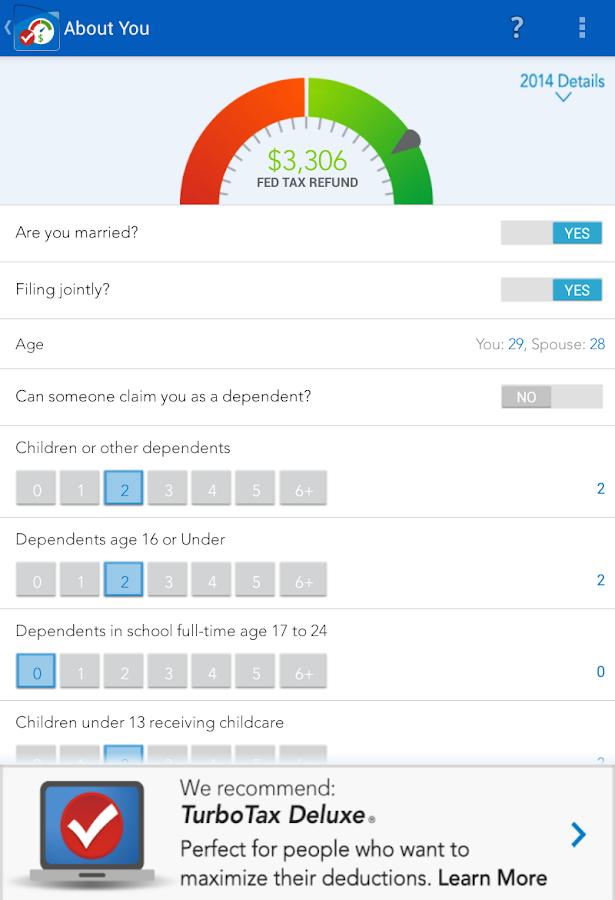This screenshot has width=615, height=900.
Task: Click the blue arrow on TurboTax banner
Action: (578, 834)
